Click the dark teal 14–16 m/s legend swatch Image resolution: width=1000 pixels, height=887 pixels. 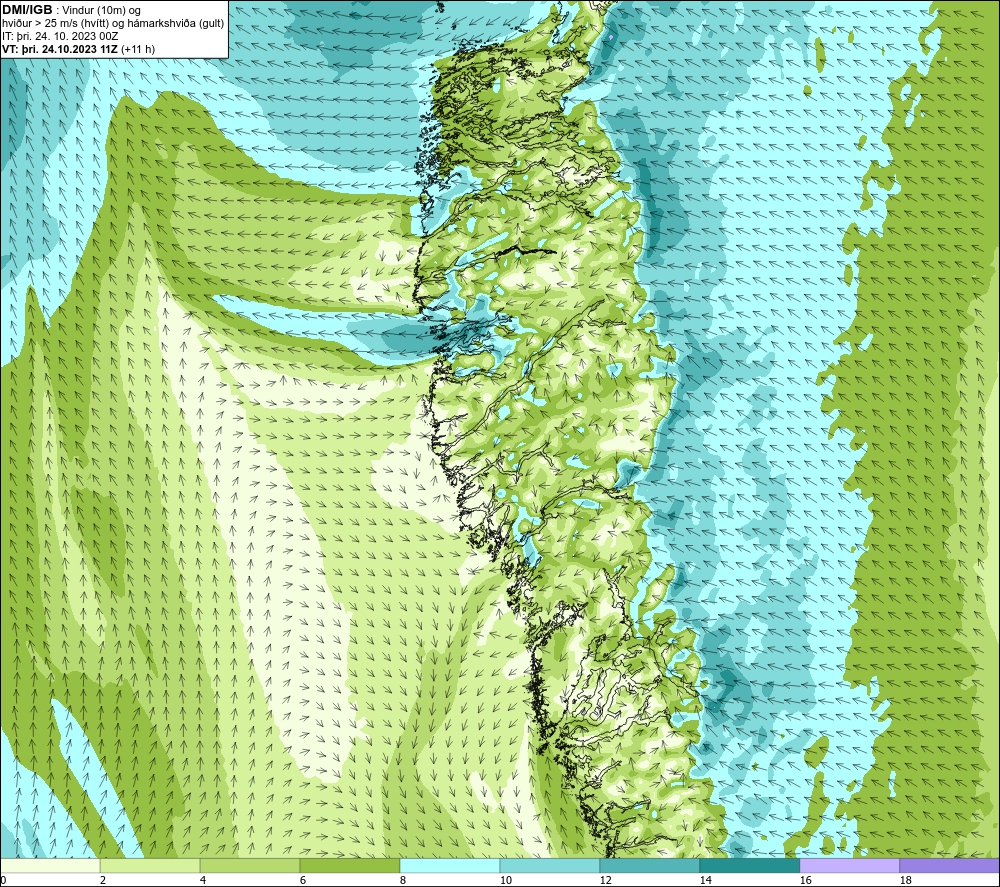pyautogui.click(x=749, y=866)
